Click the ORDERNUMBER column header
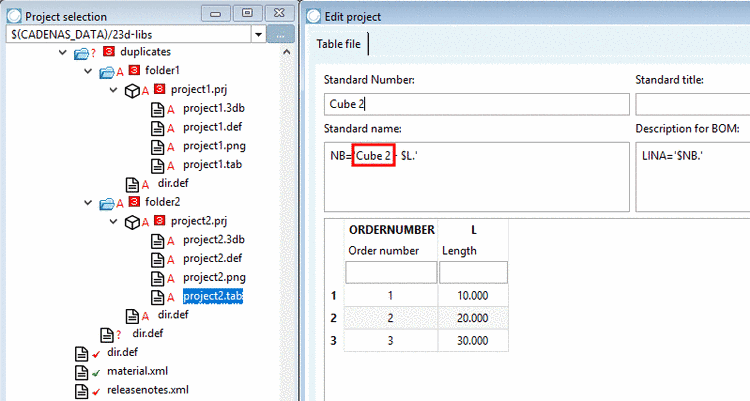The width and height of the screenshot is (750, 401). pyautogui.click(x=391, y=230)
